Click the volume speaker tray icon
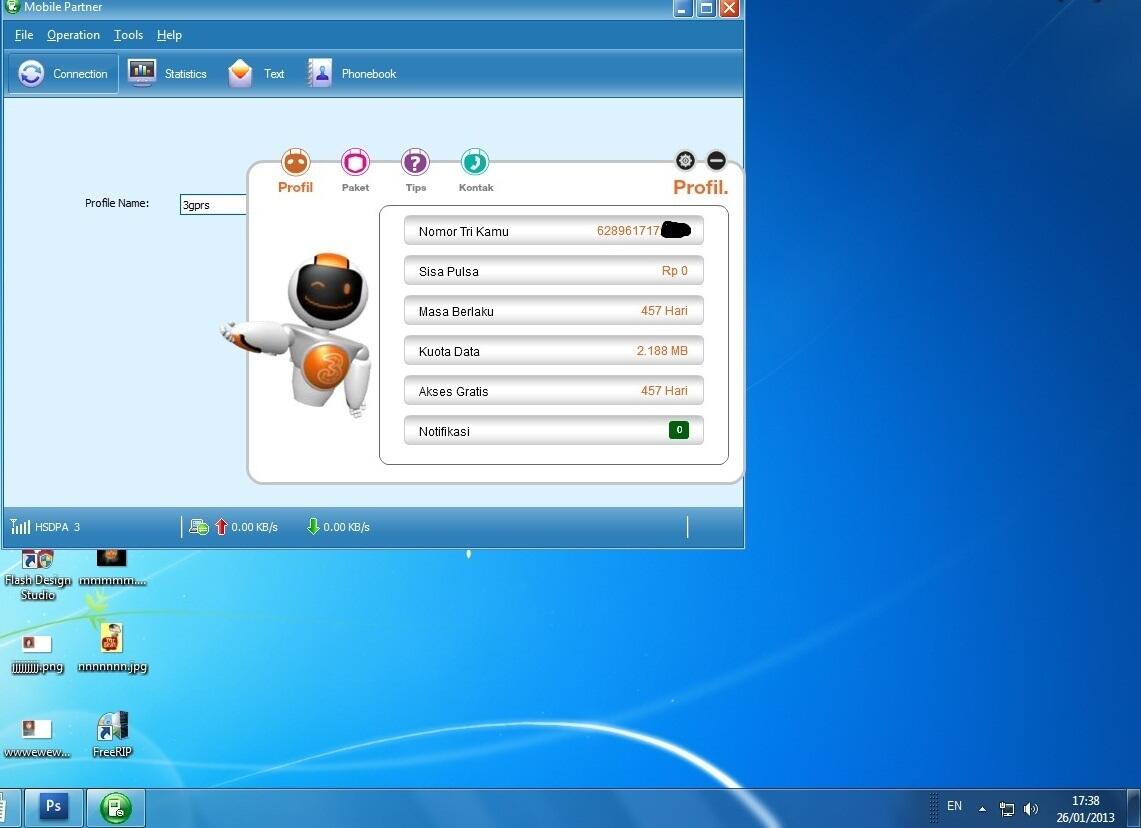Screen dimensions: 1141x828 (x=1030, y=808)
